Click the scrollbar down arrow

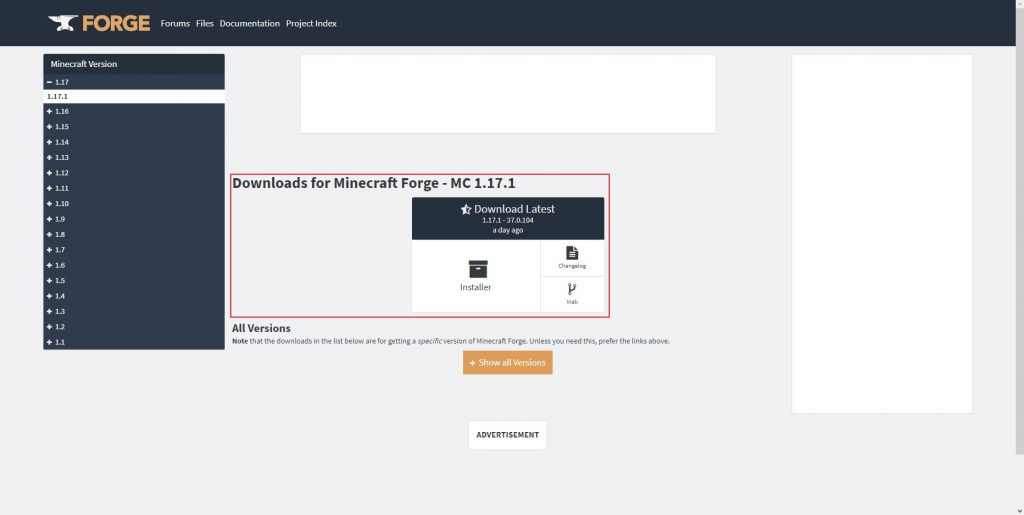click(1019, 510)
